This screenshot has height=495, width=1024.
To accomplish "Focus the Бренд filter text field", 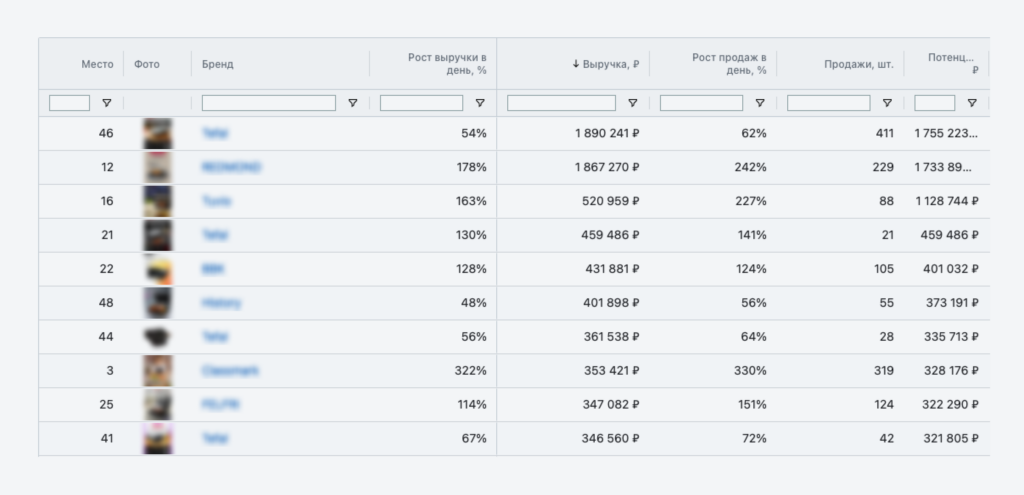I will (x=268, y=103).
